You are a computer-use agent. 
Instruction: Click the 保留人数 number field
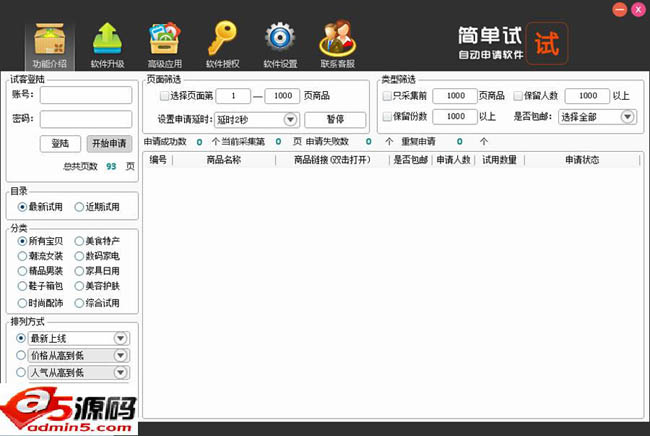[587, 96]
